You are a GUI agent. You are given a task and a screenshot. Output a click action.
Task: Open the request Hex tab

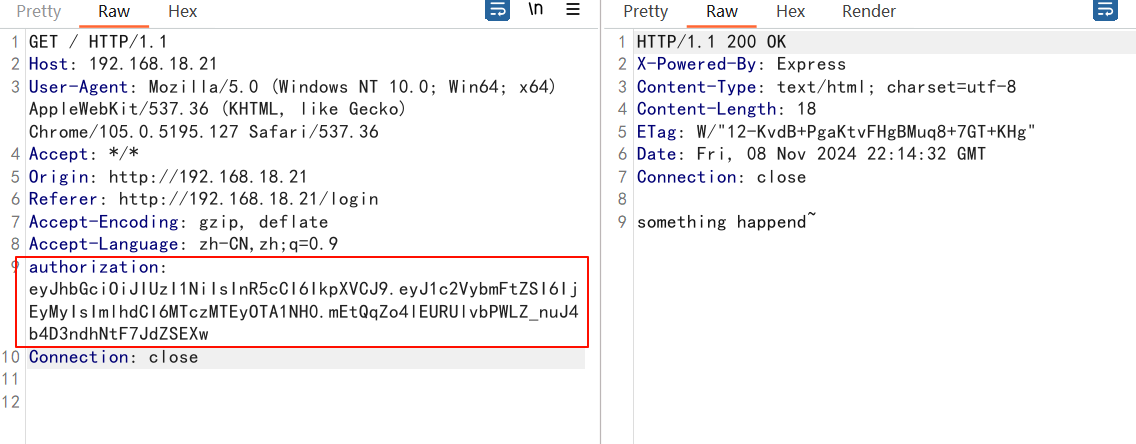(x=183, y=12)
